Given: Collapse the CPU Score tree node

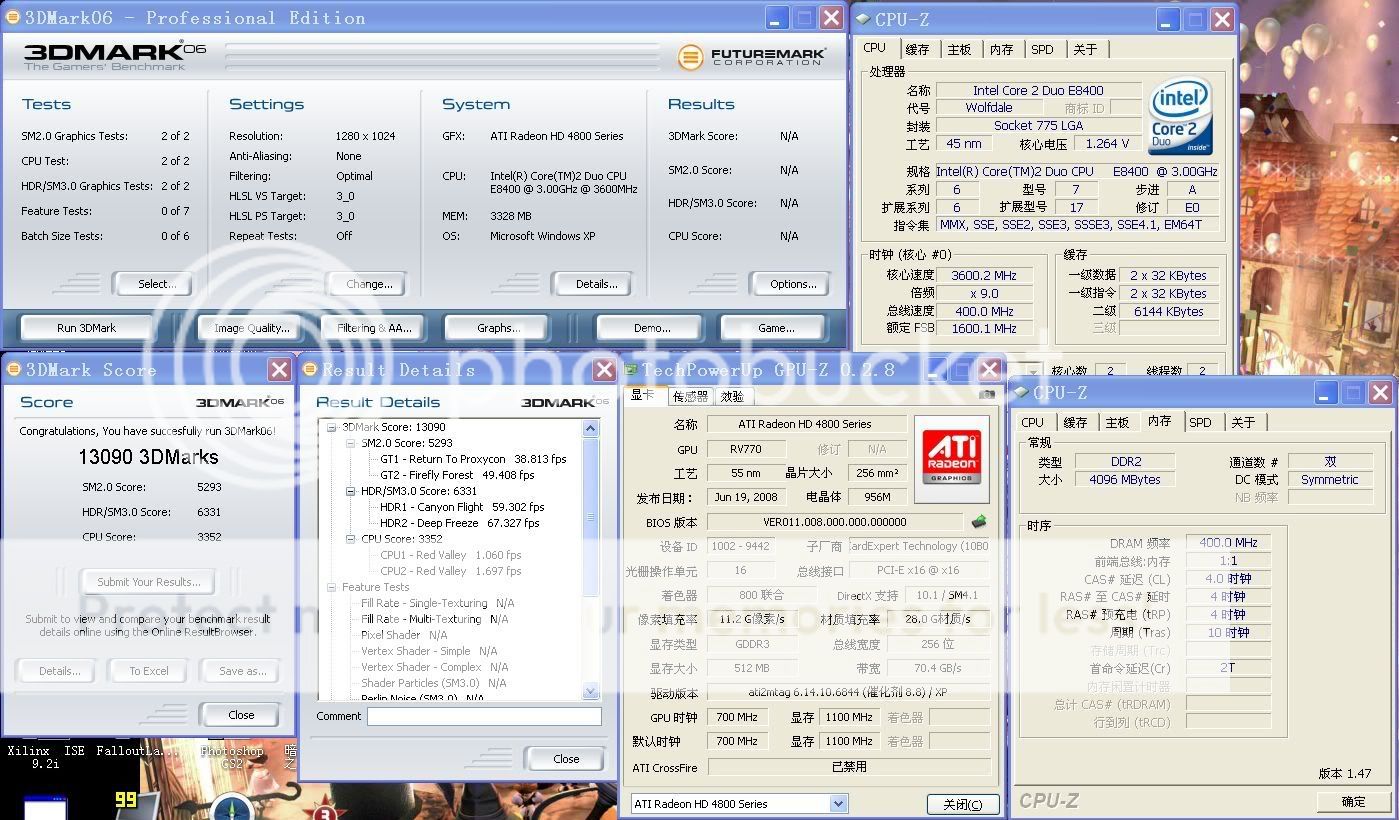Looking at the screenshot, I should click(351, 539).
